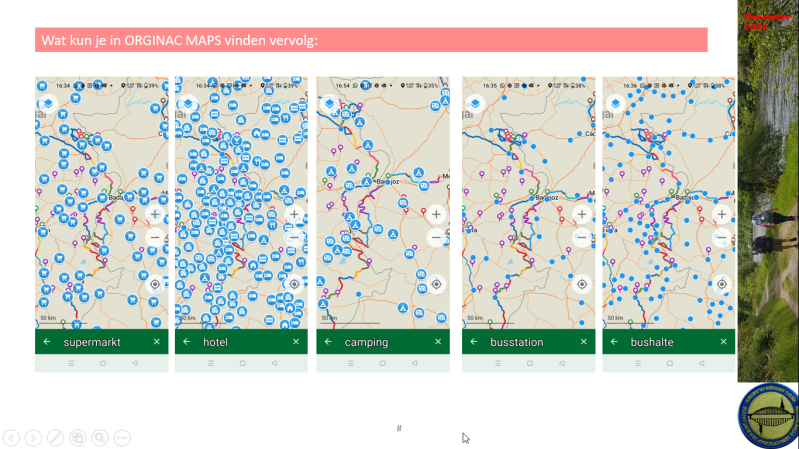Tap the layers icon in camping map
This screenshot has height=449, width=799.
click(x=330, y=104)
